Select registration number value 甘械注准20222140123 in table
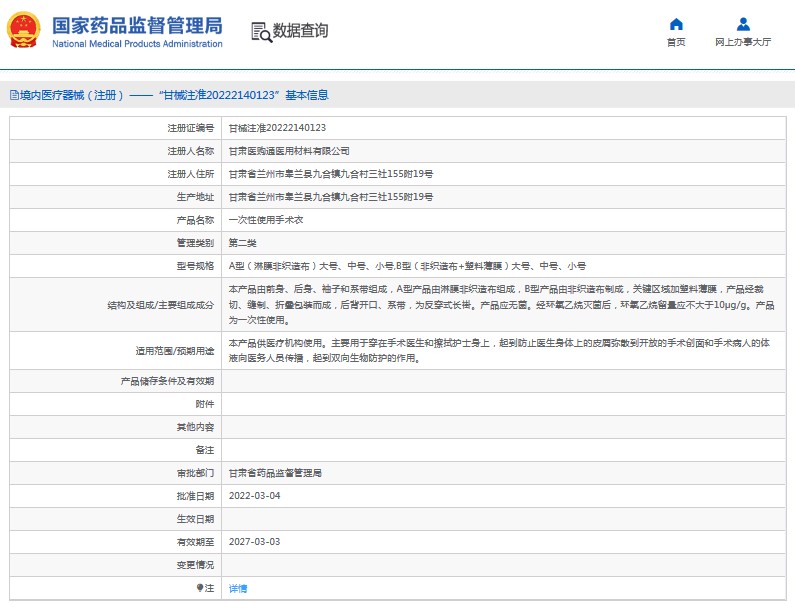Screen dimensions: 795x607 tap(277, 128)
